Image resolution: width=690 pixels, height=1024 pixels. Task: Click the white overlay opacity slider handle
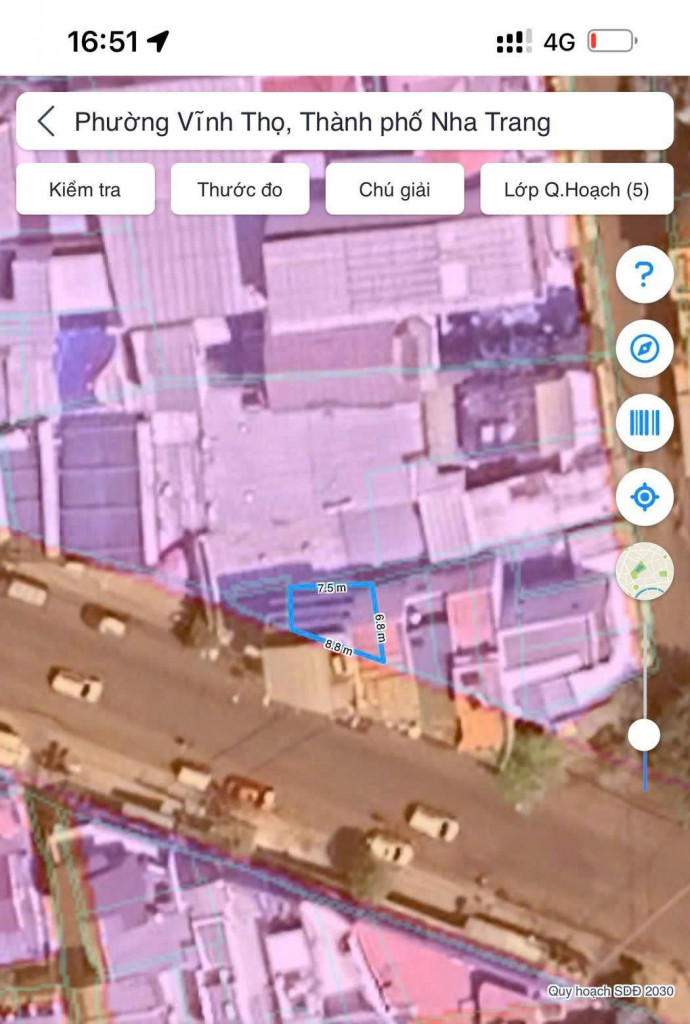point(644,735)
